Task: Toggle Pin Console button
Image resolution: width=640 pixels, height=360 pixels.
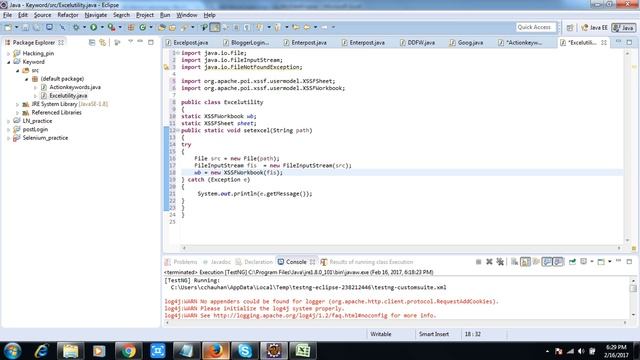Action: coord(572,262)
